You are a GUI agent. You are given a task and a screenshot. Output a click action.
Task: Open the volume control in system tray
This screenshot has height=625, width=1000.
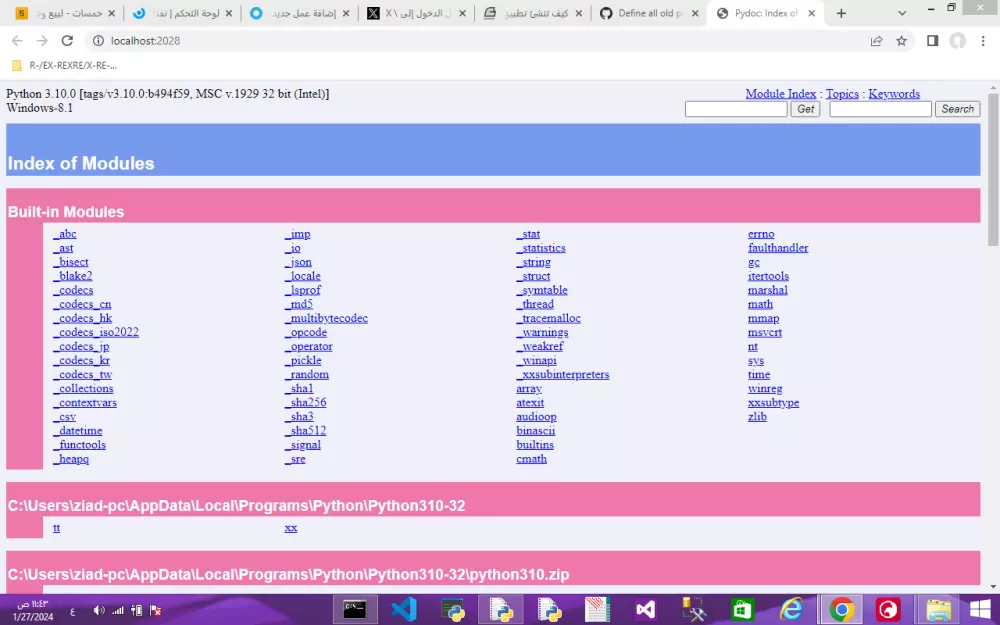(x=99, y=610)
